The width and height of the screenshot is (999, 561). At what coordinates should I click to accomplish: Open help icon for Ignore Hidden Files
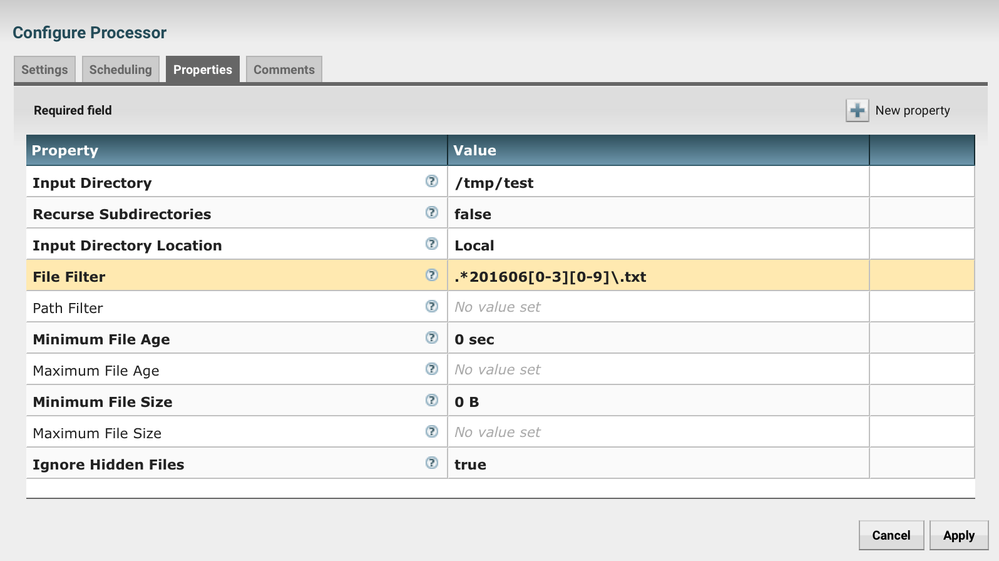431,462
